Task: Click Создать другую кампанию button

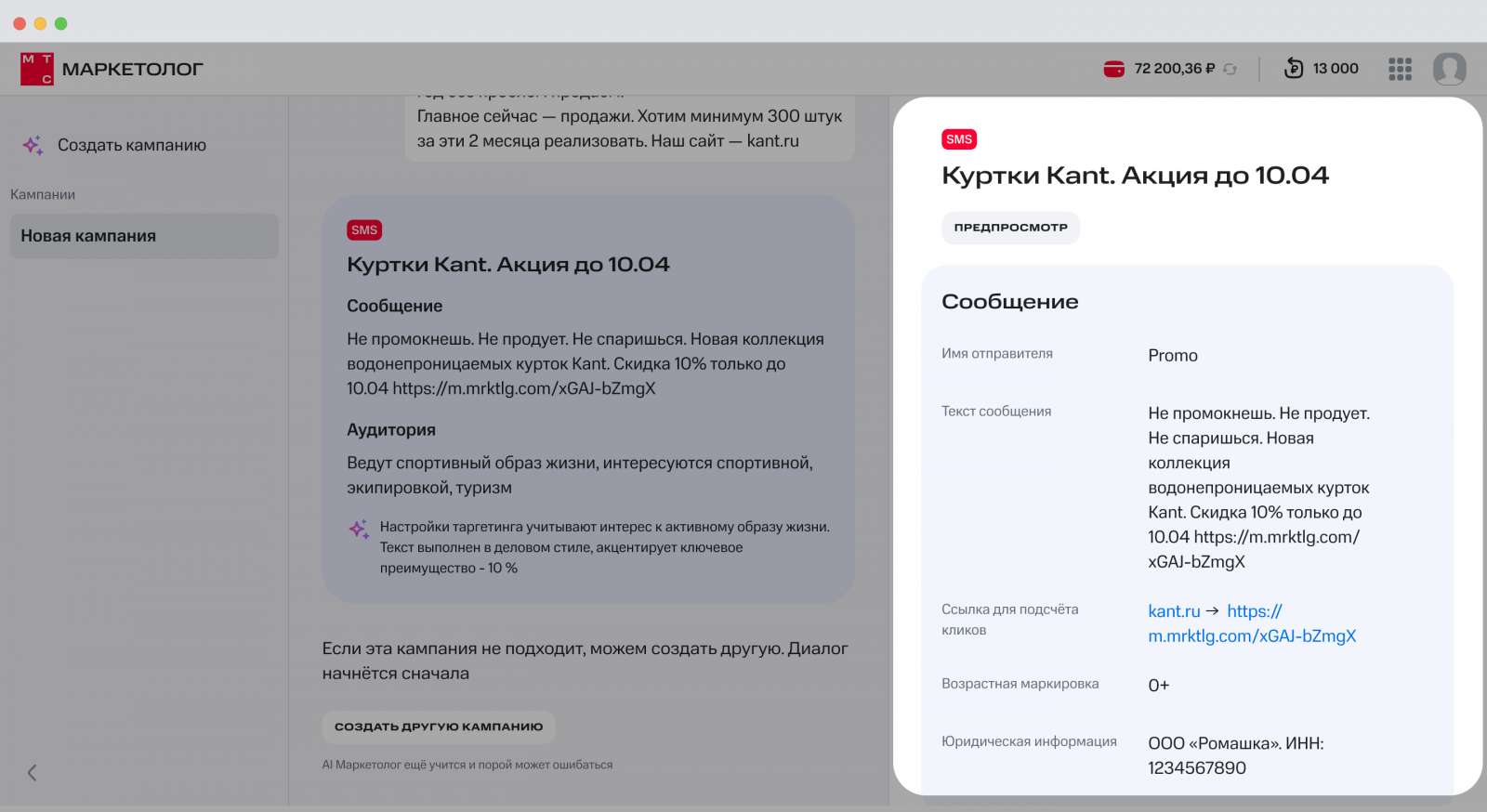Action: pyautogui.click(x=439, y=727)
